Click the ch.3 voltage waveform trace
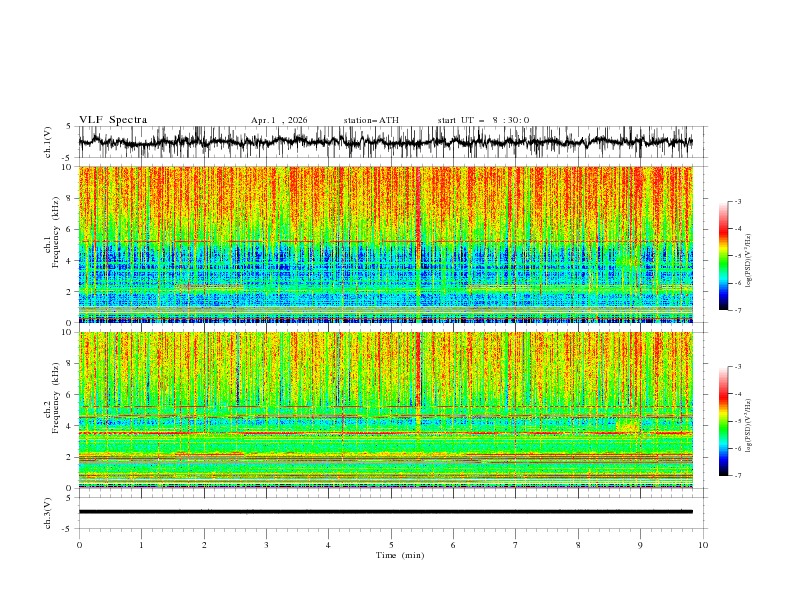 click(385, 512)
